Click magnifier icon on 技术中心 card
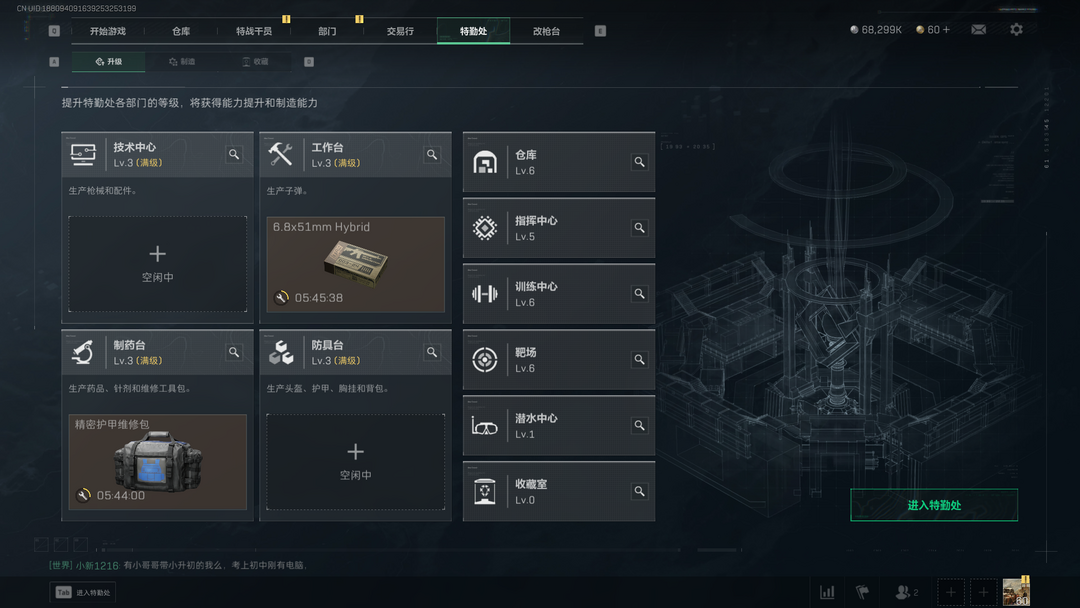The height and width of the screenshot is (608, 1080). [234, 154]
